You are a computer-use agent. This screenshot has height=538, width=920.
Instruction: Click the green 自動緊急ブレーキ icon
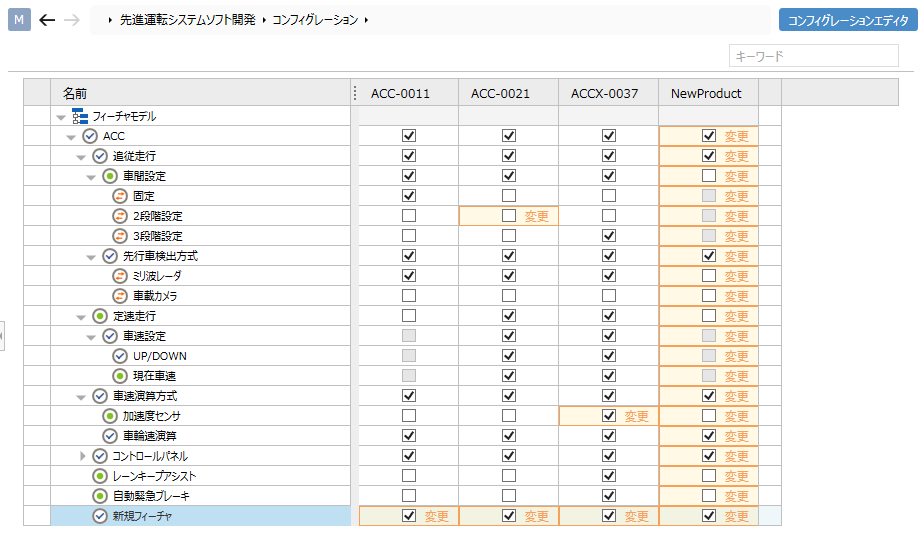(x=100, y=496)
